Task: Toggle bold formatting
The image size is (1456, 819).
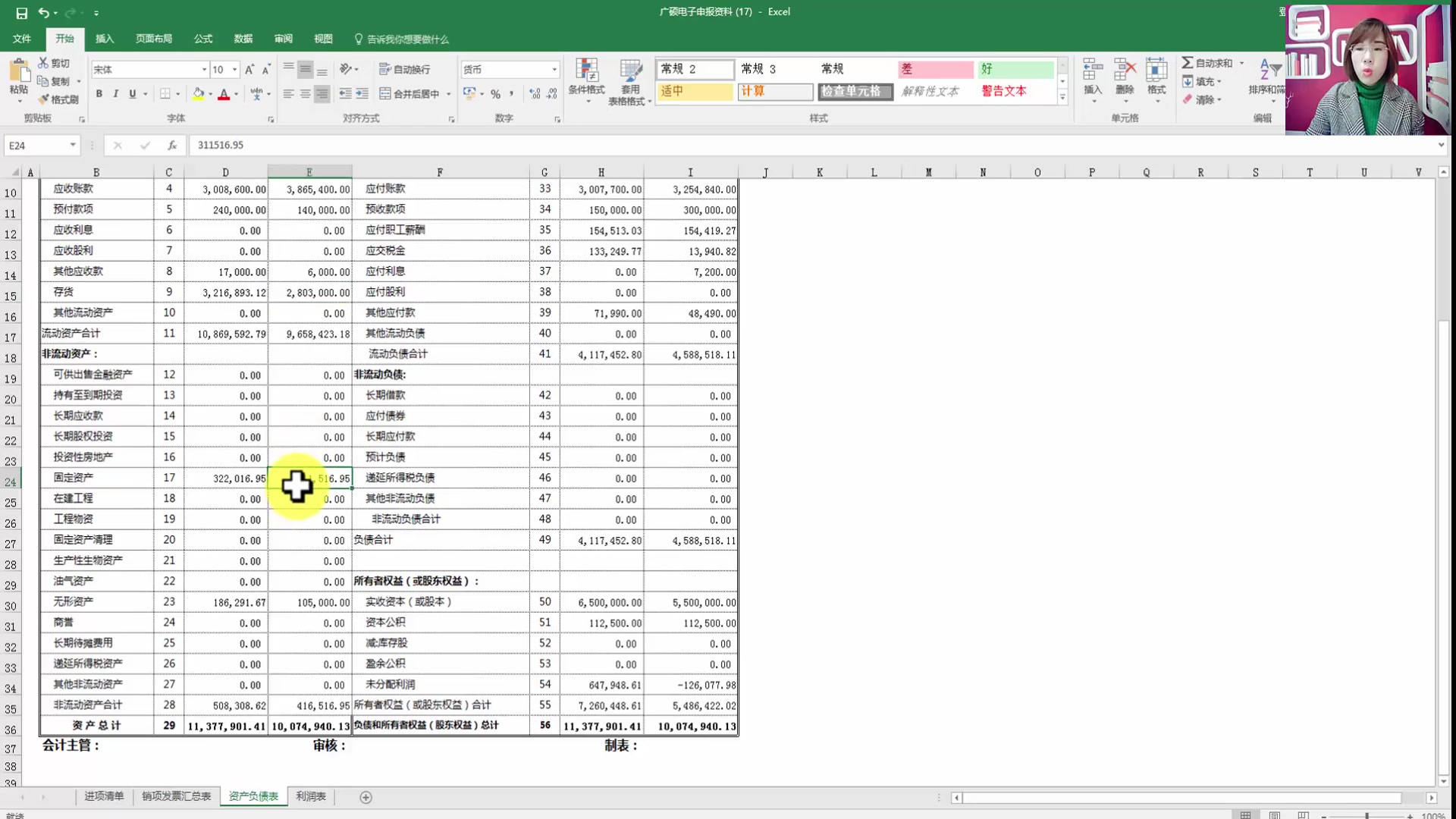Action: pyautogui.click(x=99, y=94)
